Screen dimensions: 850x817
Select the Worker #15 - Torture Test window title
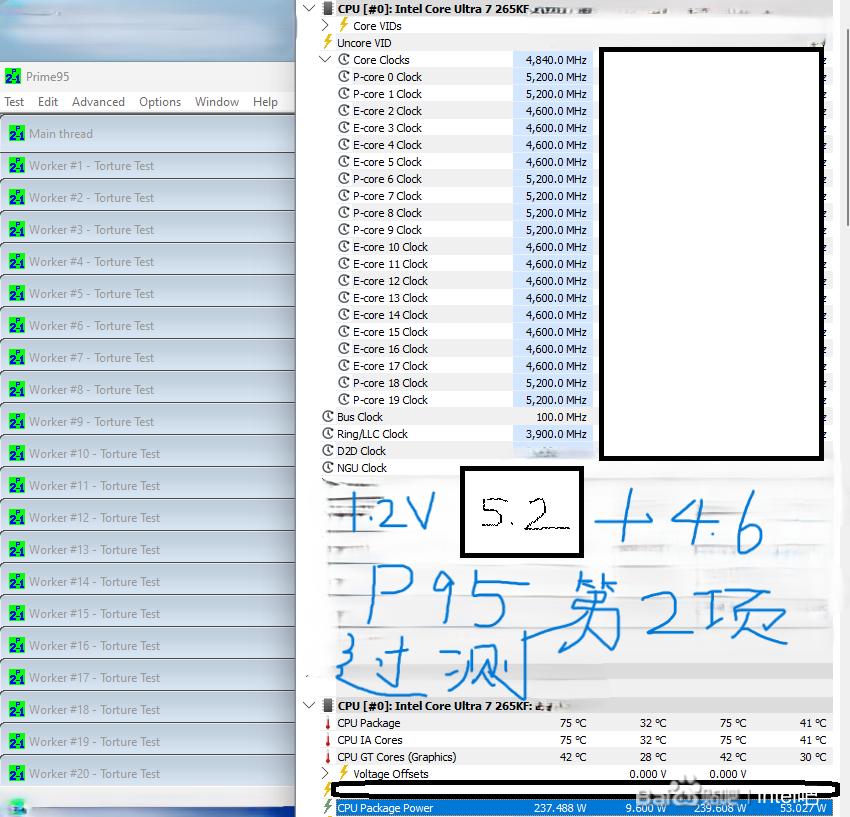tap(94, 614)
